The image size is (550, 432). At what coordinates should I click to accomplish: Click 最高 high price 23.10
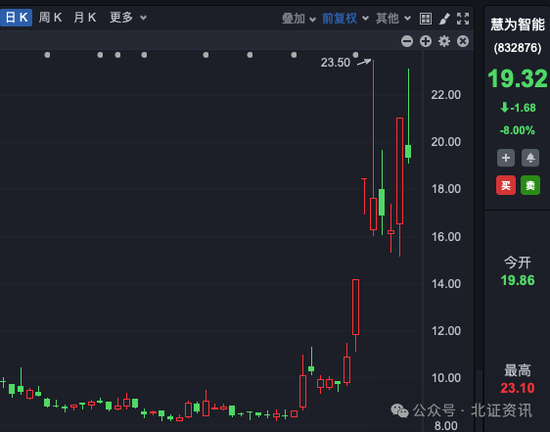click(517, 388)
